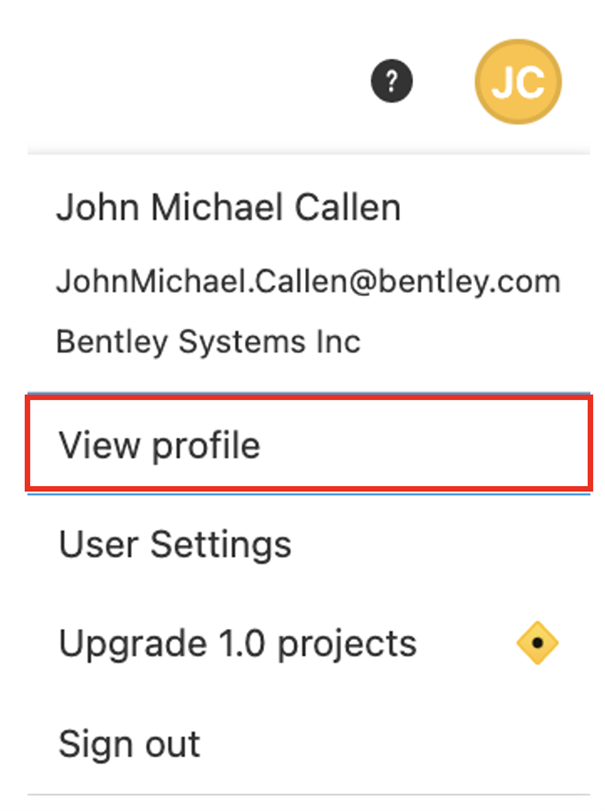Click the alert badge beside Upgrade 1.0 projects

(x=538, y=643)
